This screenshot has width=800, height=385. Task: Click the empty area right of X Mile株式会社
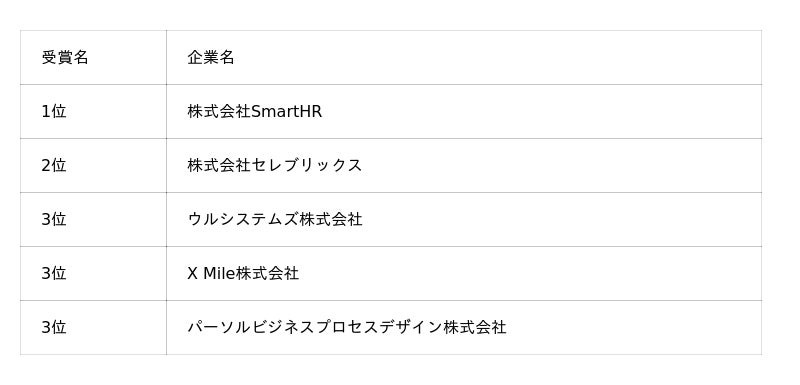click(531, 274)
